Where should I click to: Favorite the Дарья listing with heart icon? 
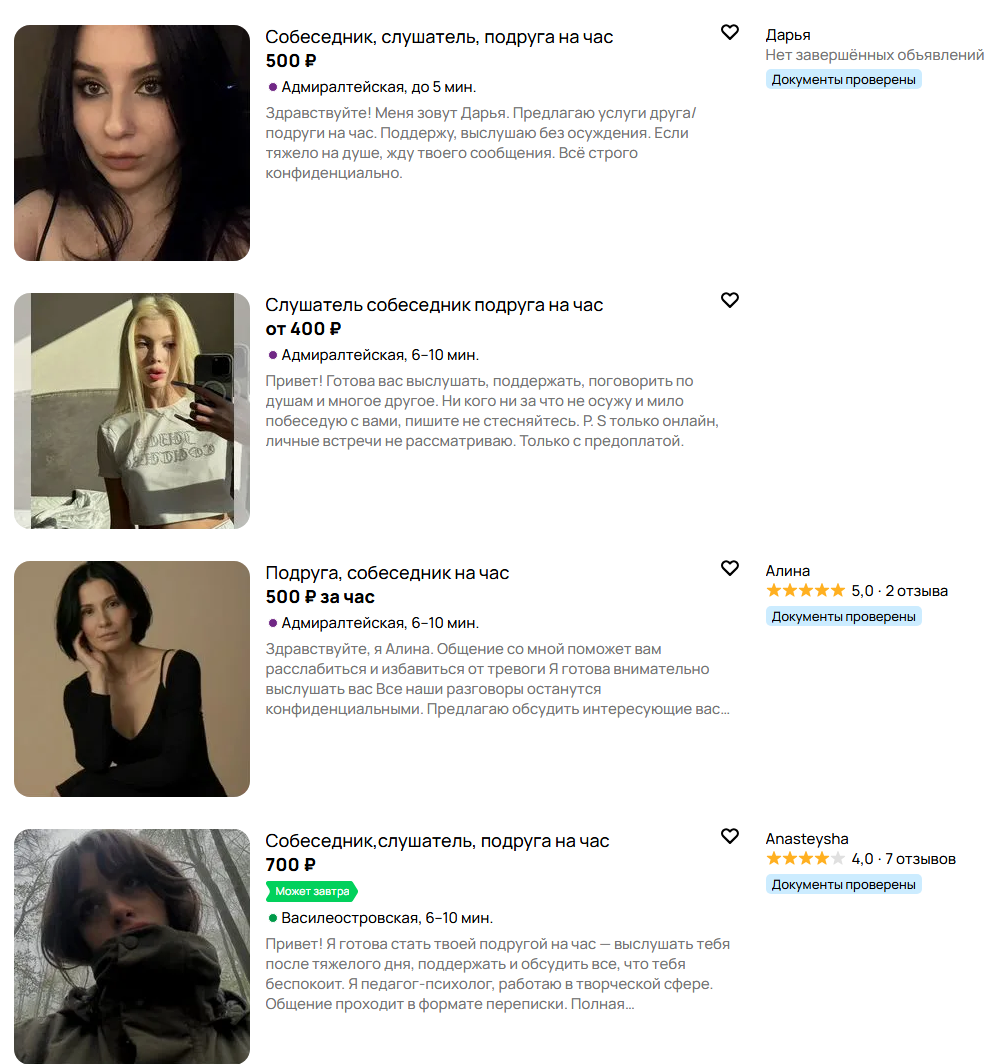730,32
